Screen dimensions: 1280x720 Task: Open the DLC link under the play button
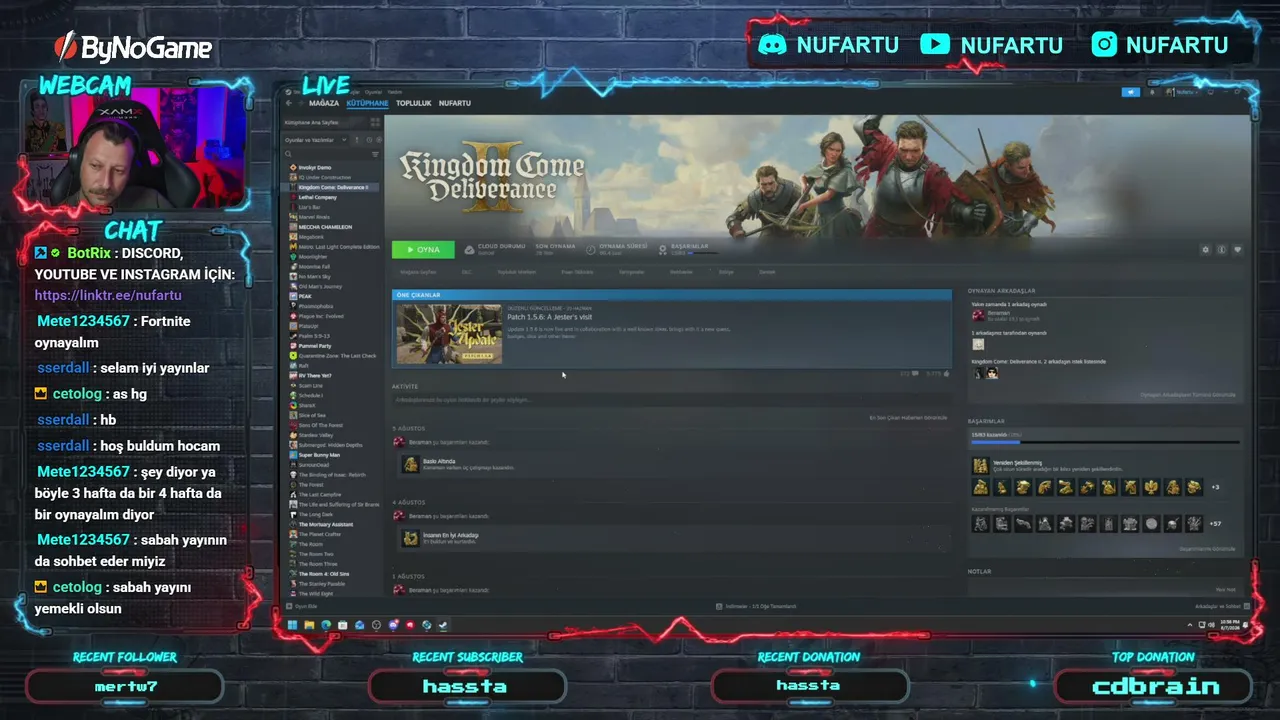466,272
